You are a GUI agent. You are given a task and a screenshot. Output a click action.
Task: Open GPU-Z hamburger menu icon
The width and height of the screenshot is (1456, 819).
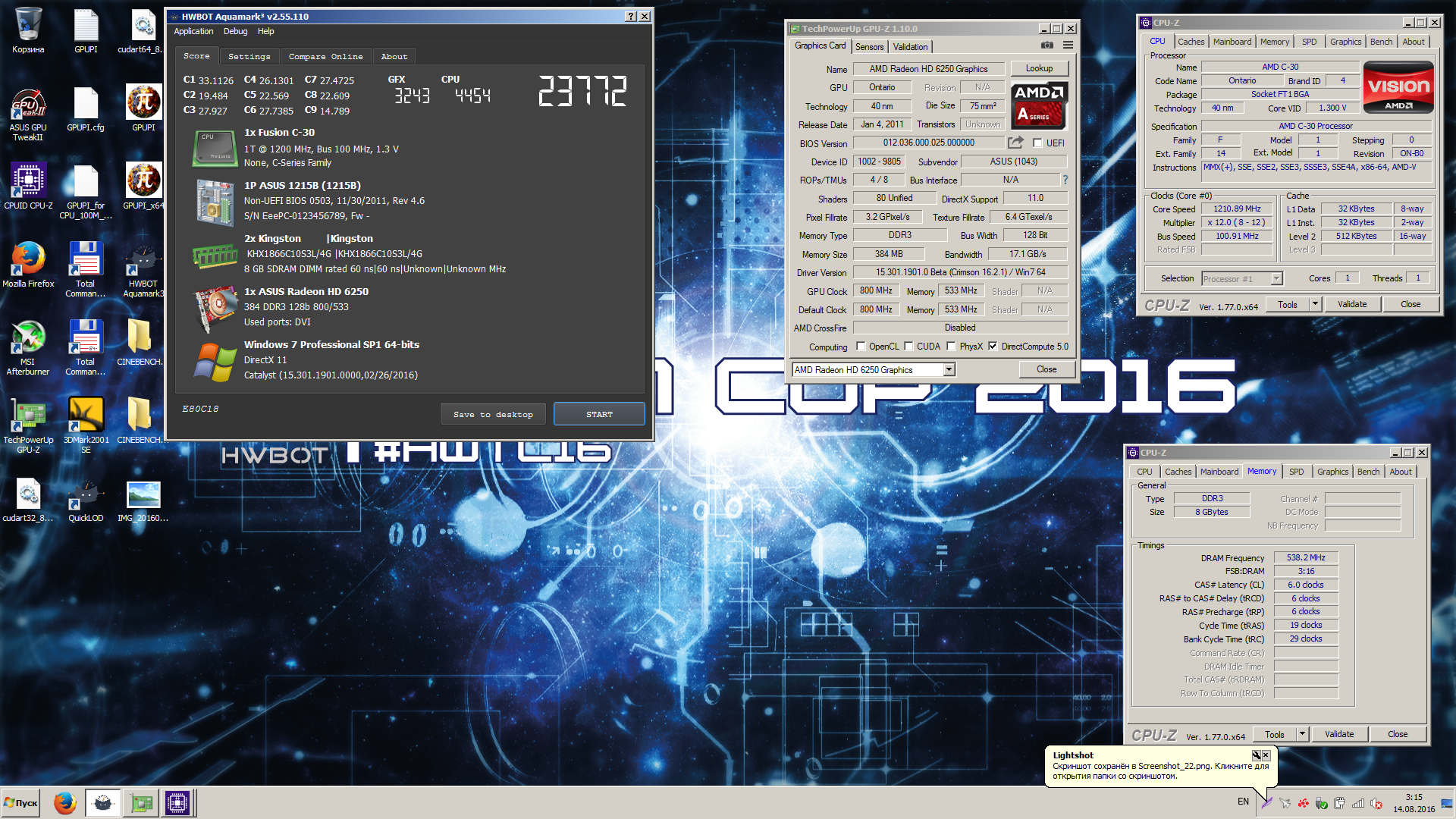(x=1068, y=45)
